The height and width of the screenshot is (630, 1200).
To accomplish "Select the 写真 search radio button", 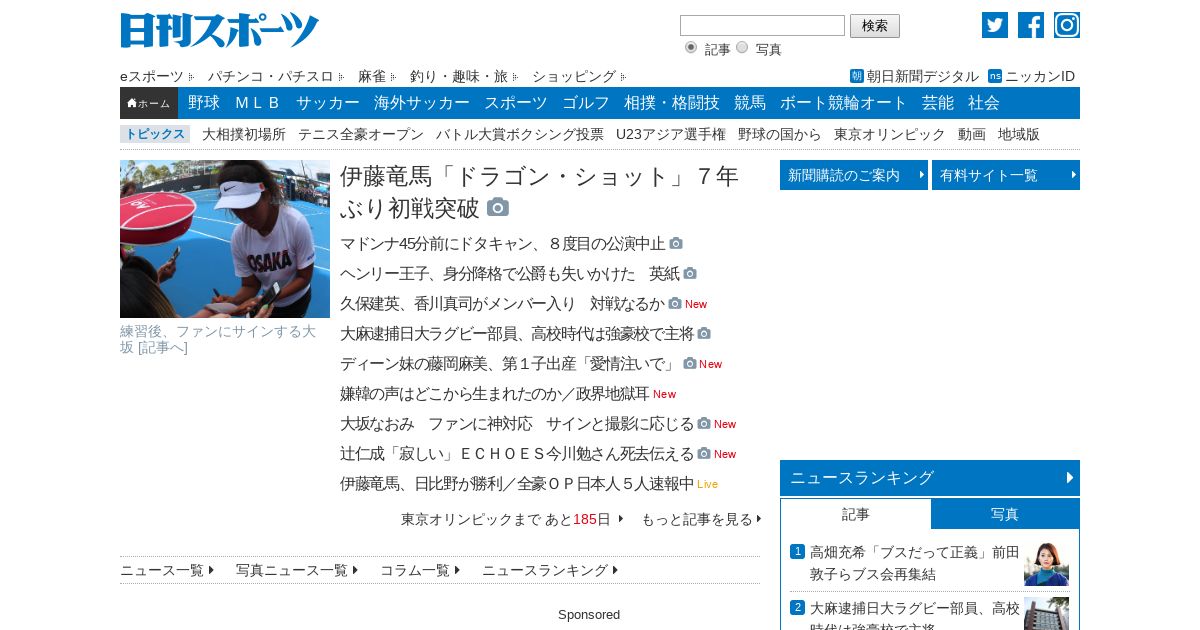I will pos(742,47).
